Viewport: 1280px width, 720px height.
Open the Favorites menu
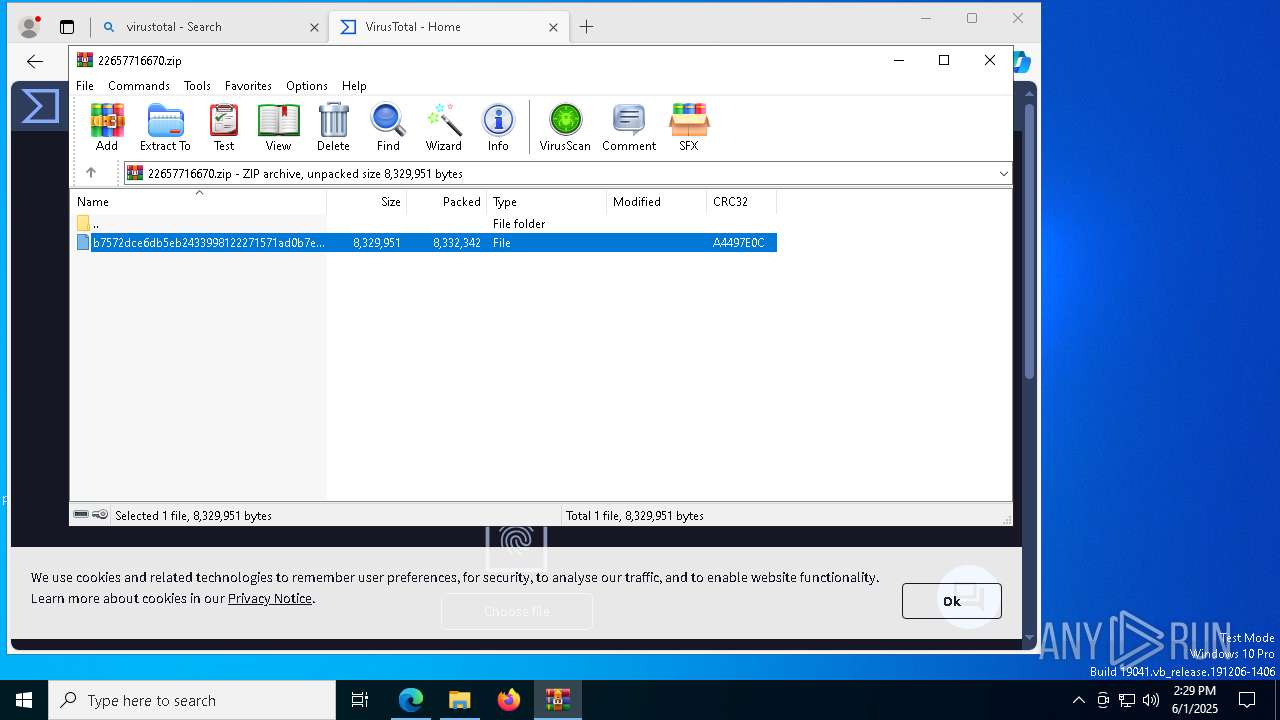(248, 86)
